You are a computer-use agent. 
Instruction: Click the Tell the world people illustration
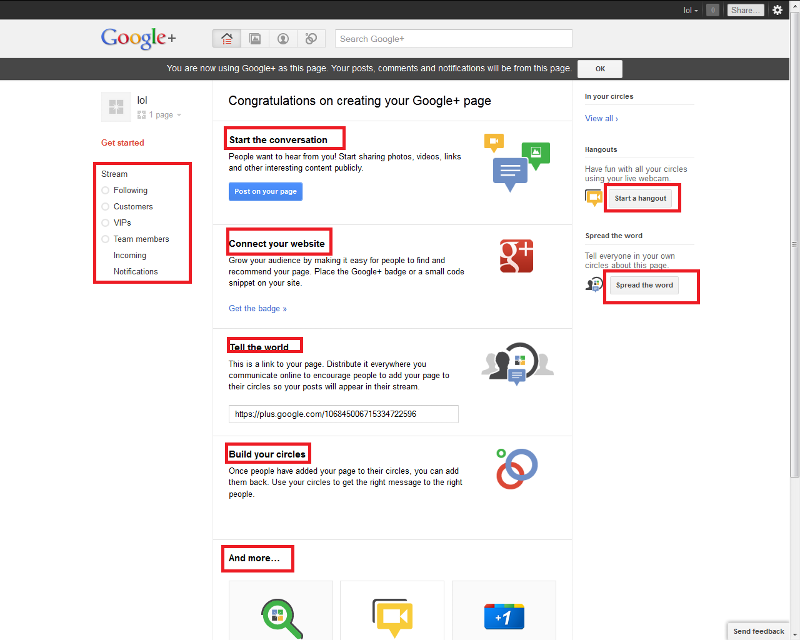[x=517, y=363]
